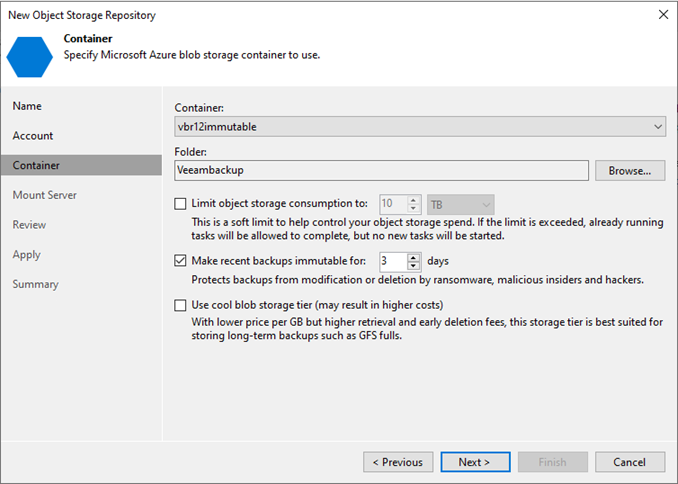Enable Use cool blob storage tier

[180, 305]
